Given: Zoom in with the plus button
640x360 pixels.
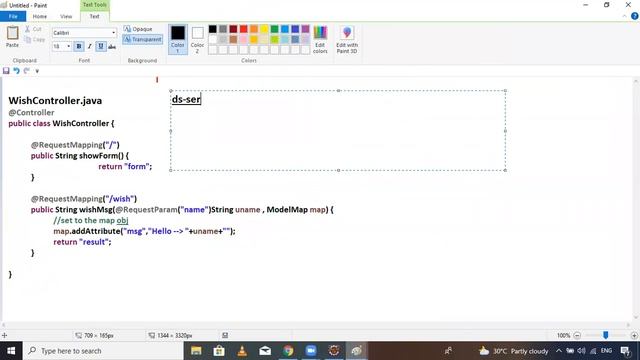Looking at the screenshot, I should pyautogui.click(x=634, y=336).
